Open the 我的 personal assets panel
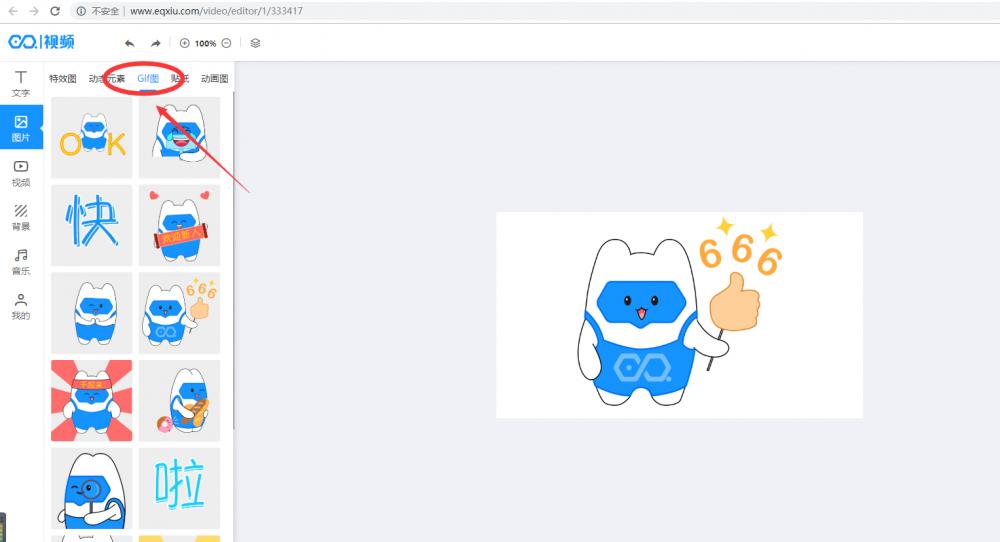This screenshot has height=542, width=1000. point(20,306)
